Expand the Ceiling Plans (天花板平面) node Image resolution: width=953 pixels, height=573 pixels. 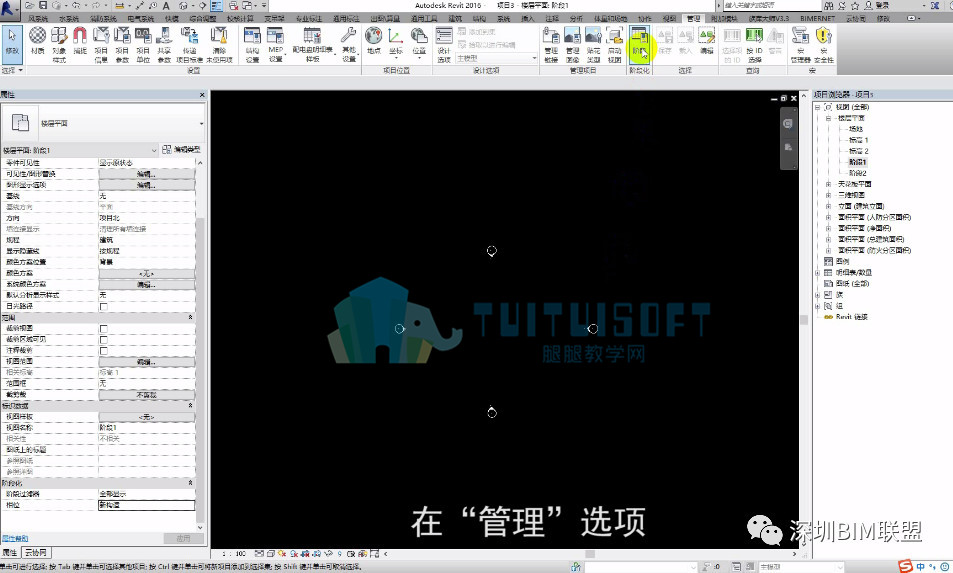click(828, 184)
